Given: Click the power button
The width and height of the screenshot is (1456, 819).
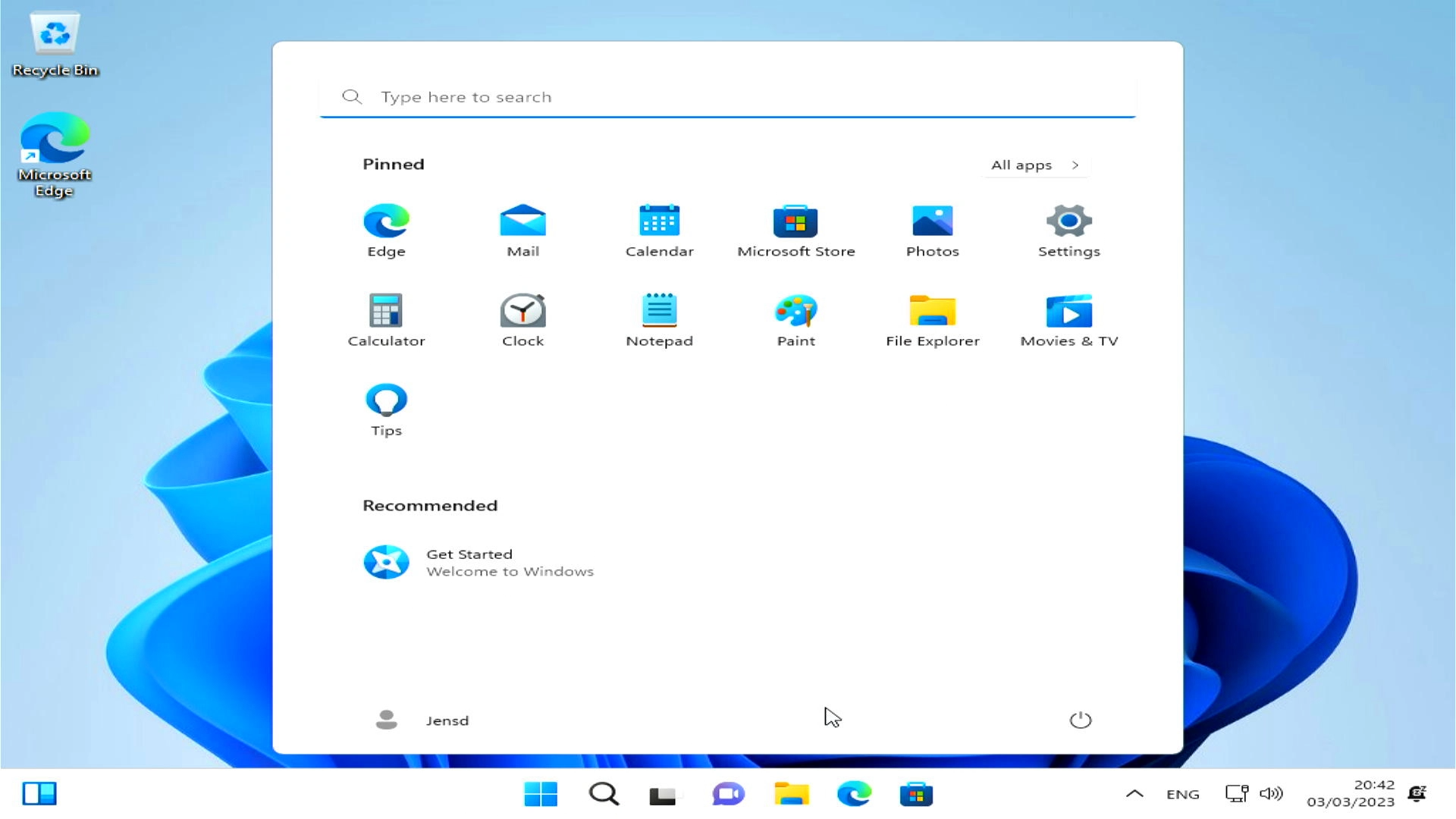Looking at the screenshot, I should pos(1081,720).
